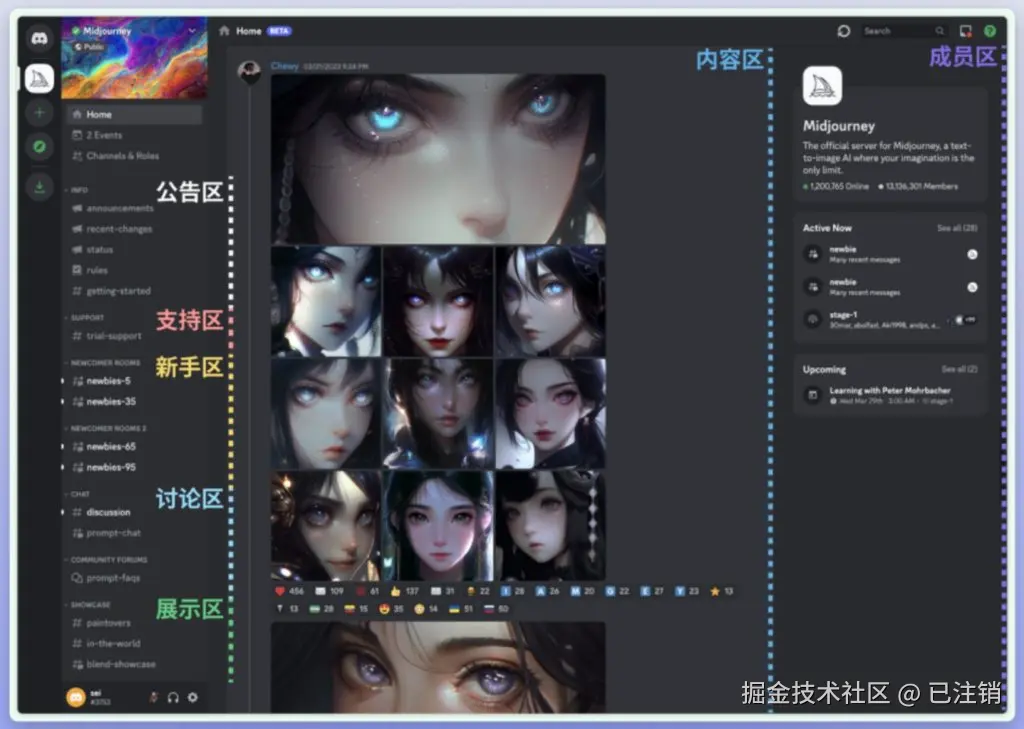
Task: Click the Download Apps arrow icon
Action: [x=39, y=188]
